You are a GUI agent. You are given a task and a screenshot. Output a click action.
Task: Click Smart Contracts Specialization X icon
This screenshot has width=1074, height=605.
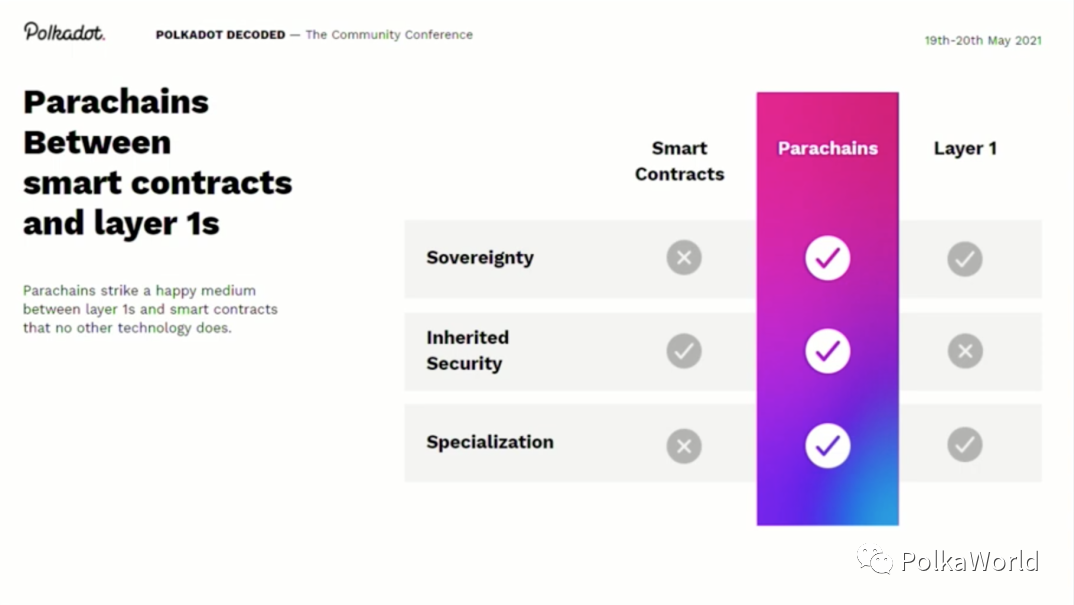coord(684,446)
